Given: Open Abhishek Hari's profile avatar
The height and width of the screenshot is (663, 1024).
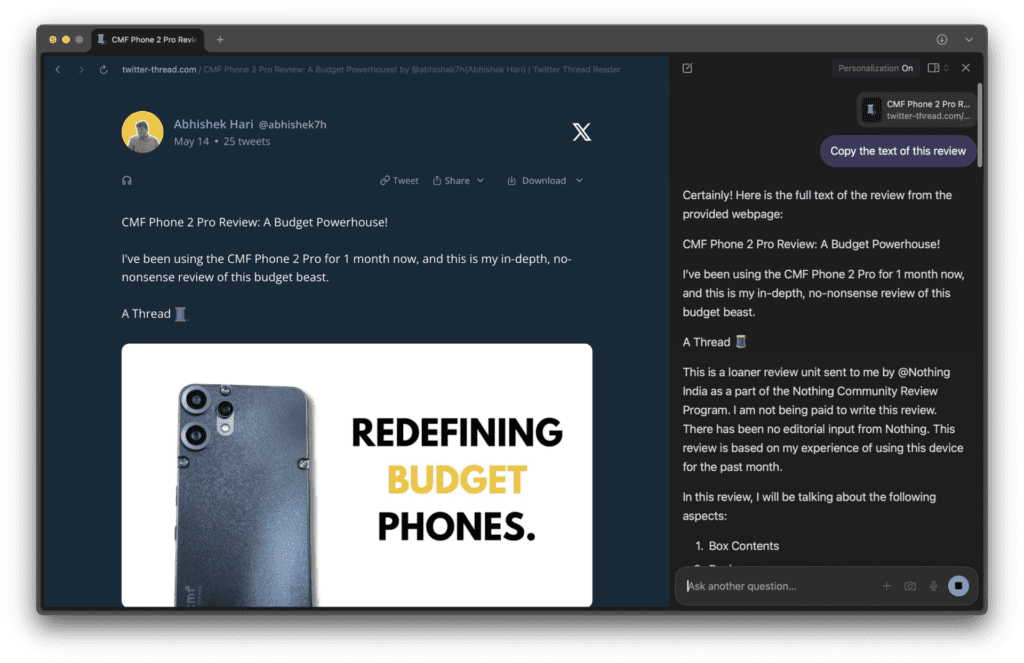Looking at the screenshot, I should [142, 132].
